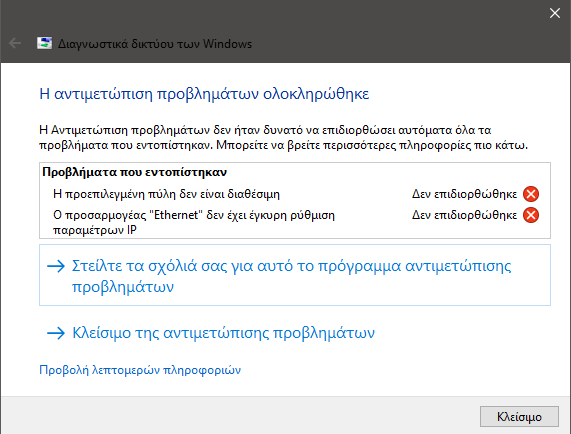Click the arrow icon next to Στείλτε τα σχόλιά σας
The height and width of the screenshot is (434, 571).
(56, 266)
